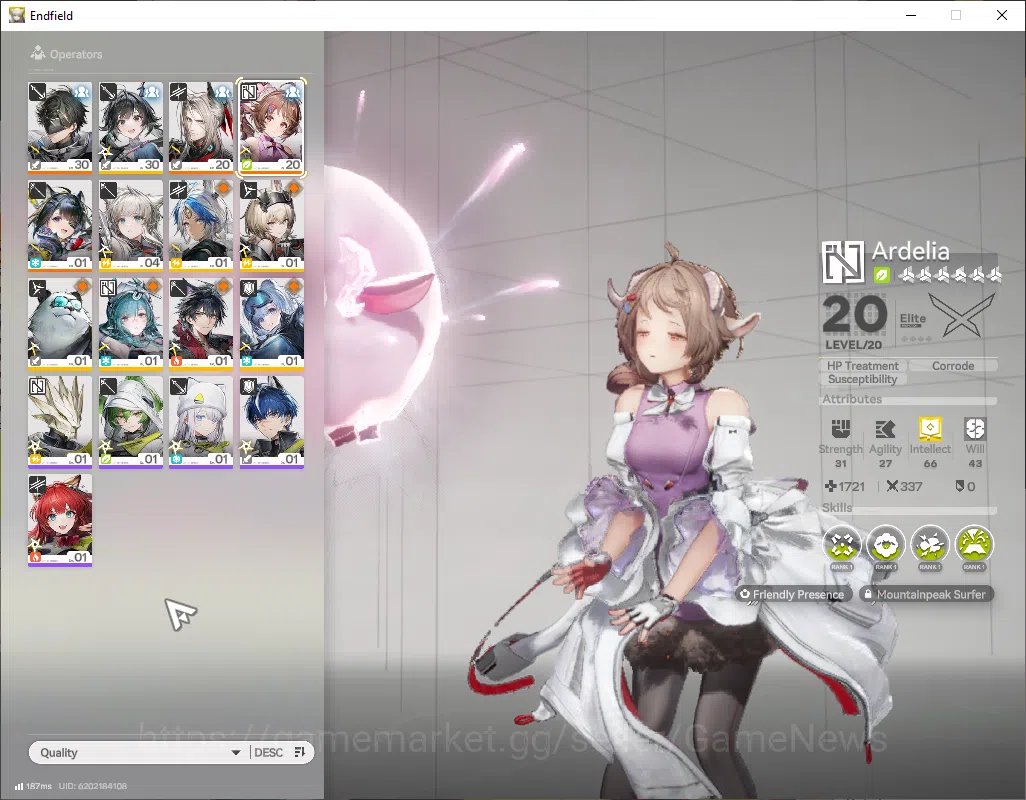The image size is (1026, 800).
Task: Open the locked Mountainpeak Surfer talent
Action: click(x=925, y=594)
